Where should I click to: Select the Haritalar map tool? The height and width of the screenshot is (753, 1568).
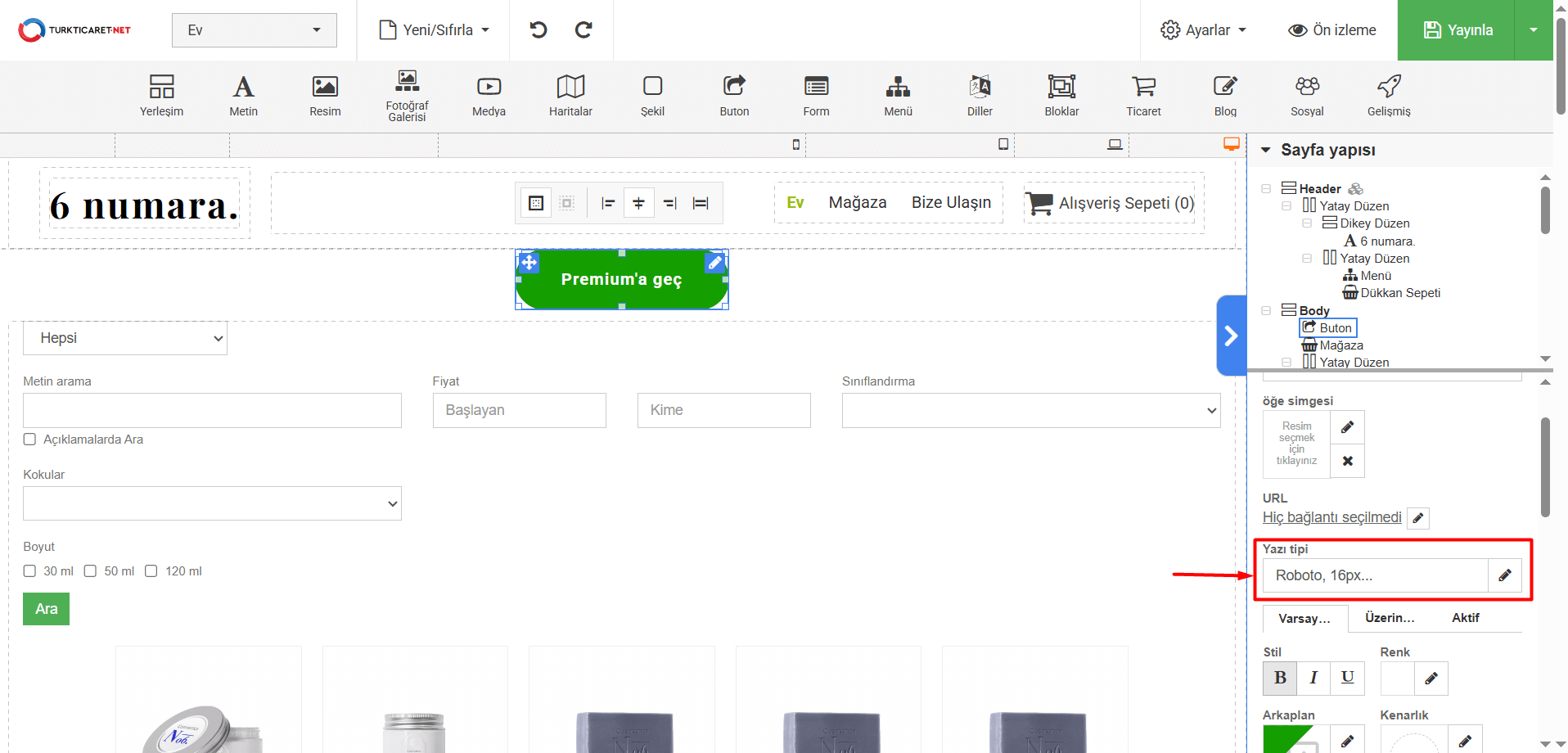(x=570, y=95)
